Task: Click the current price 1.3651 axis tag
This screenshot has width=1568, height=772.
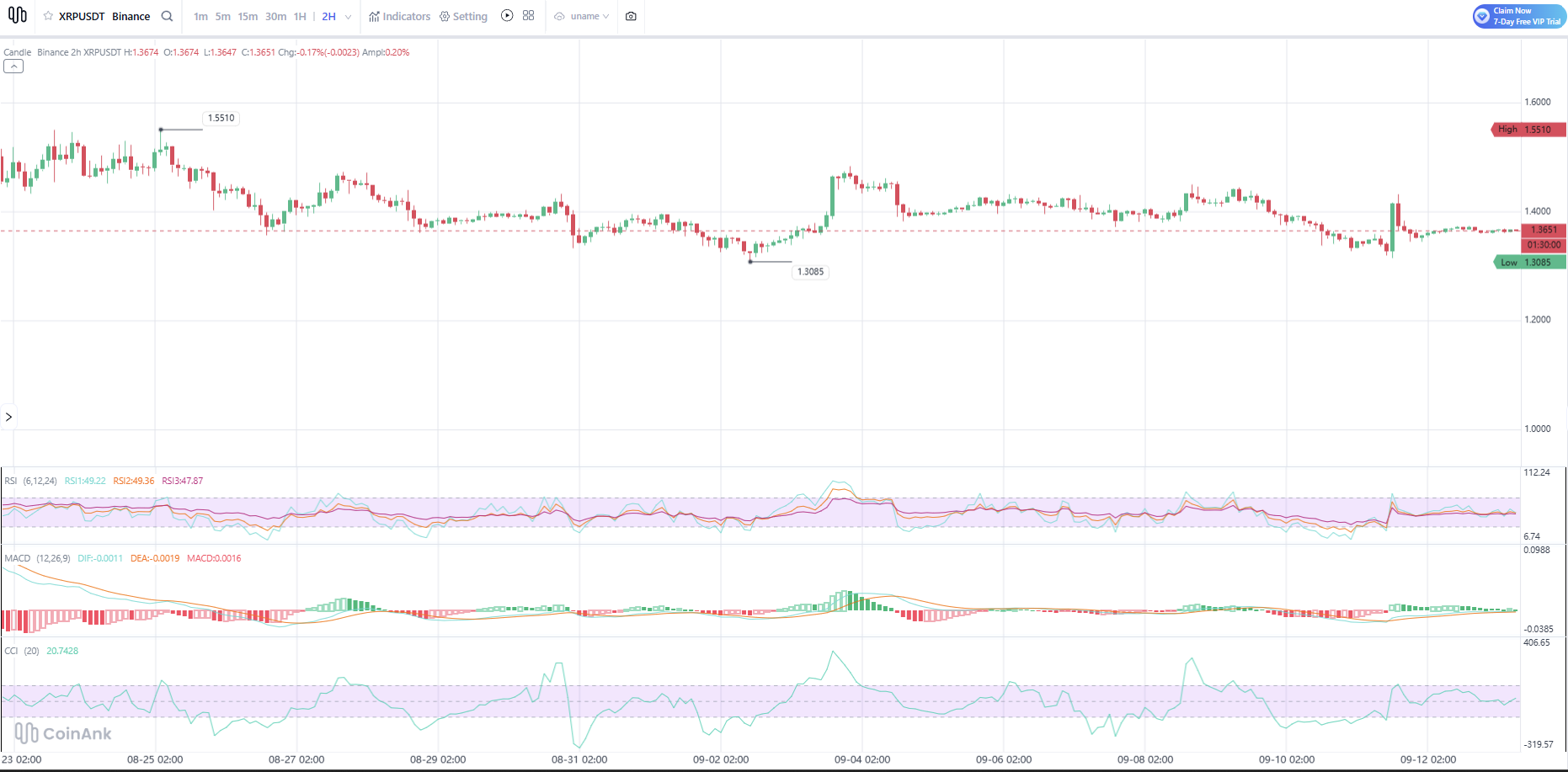Action: [x=1544, y=230]
